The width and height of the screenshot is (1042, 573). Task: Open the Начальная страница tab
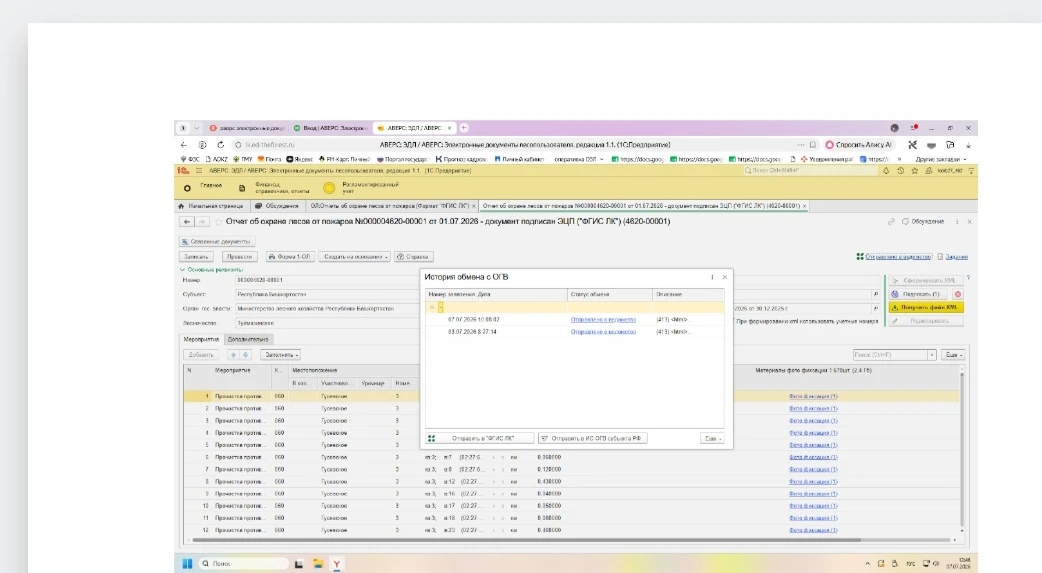(211, 206)
